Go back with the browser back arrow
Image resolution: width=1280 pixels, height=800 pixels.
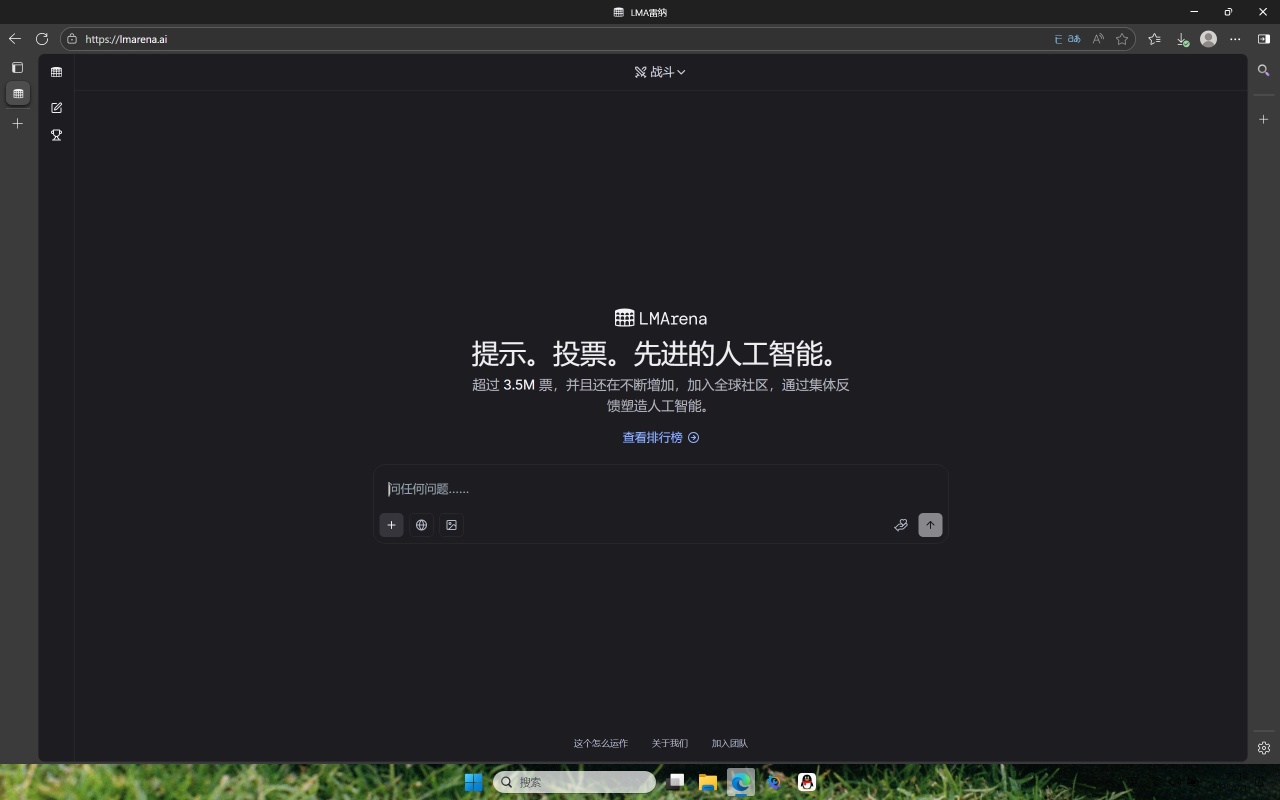[14, 39]
